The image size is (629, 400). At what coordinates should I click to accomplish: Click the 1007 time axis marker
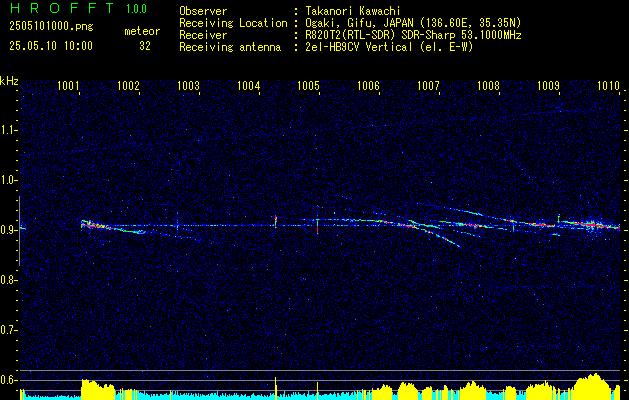pos(428,85)
